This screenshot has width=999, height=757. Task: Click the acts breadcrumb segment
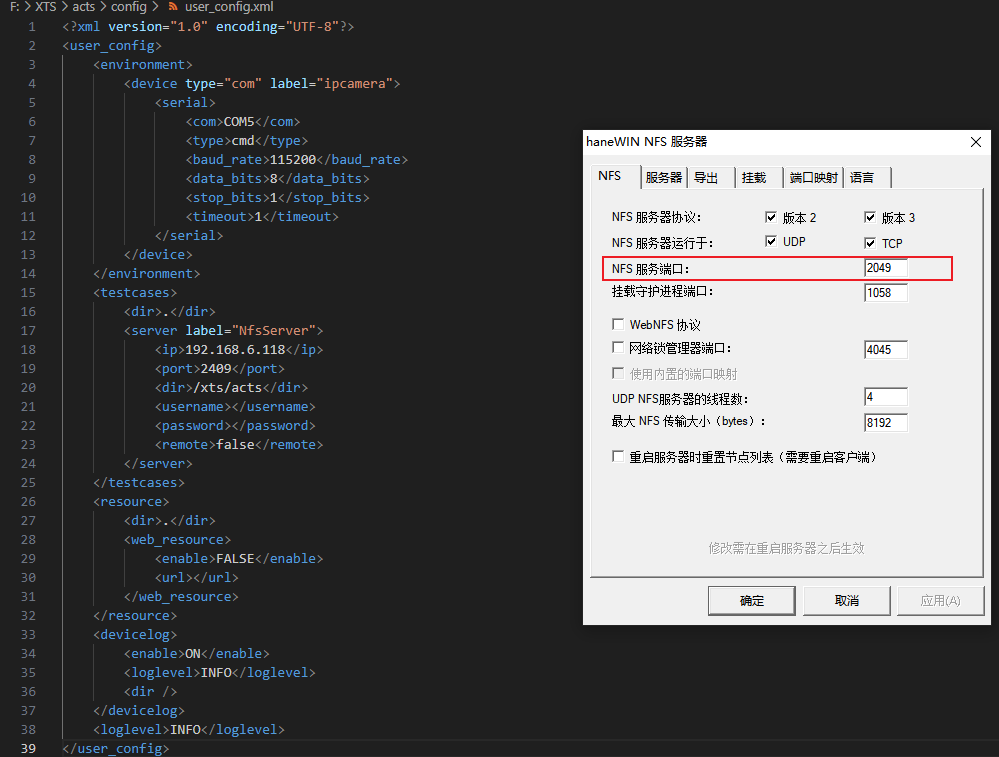[x=83, y=7]
